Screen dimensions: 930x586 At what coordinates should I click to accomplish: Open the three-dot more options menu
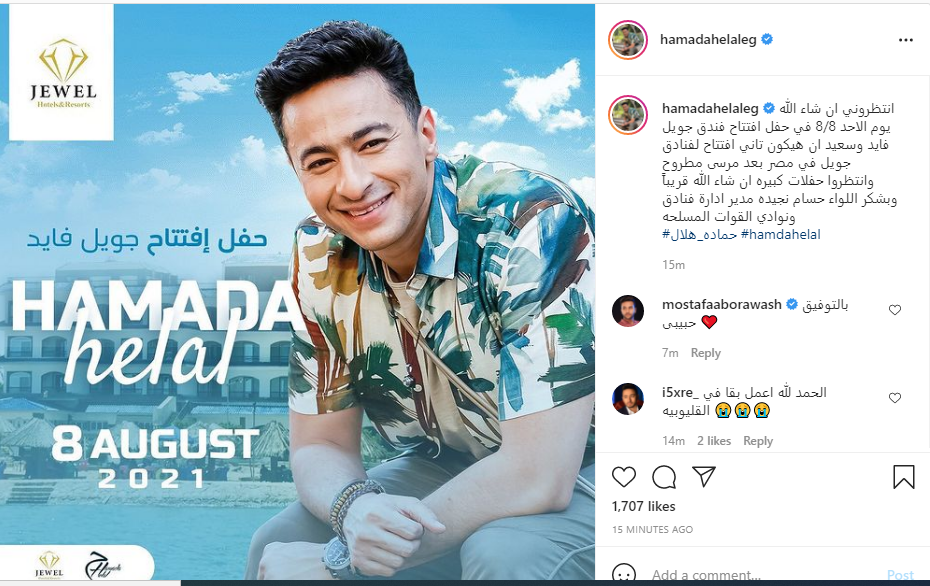click(906, 40)
